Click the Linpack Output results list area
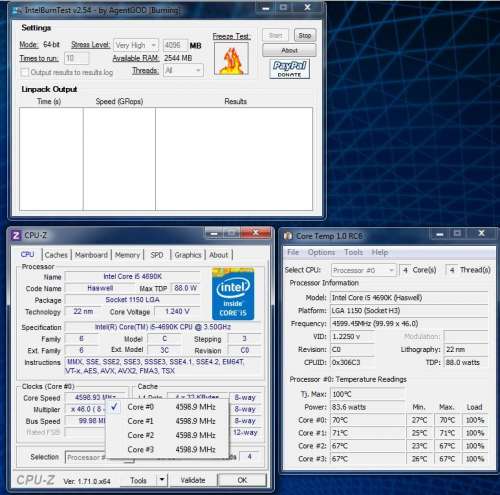The width and height of the screenshot is (500, 495). (x=166, y=159)
